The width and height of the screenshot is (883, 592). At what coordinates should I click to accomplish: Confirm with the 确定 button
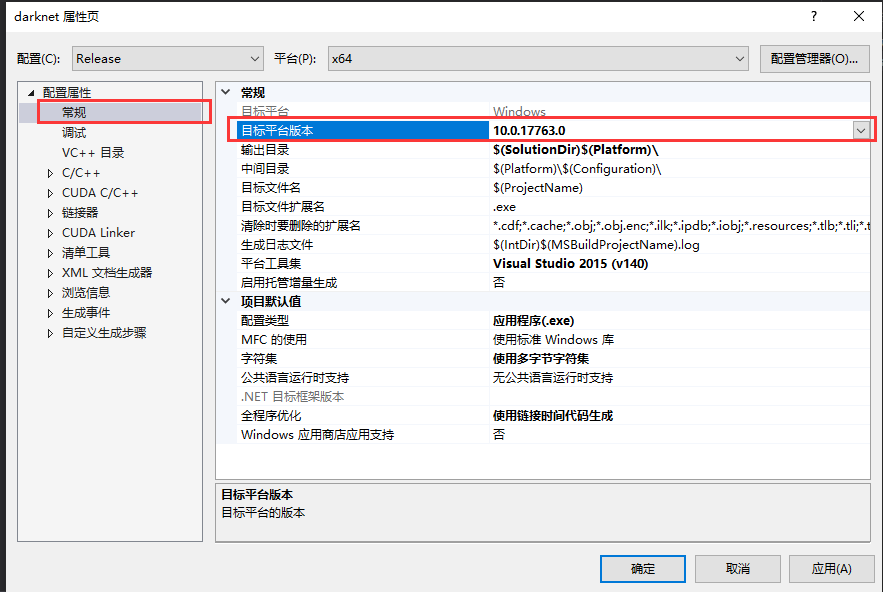[643, 569]
